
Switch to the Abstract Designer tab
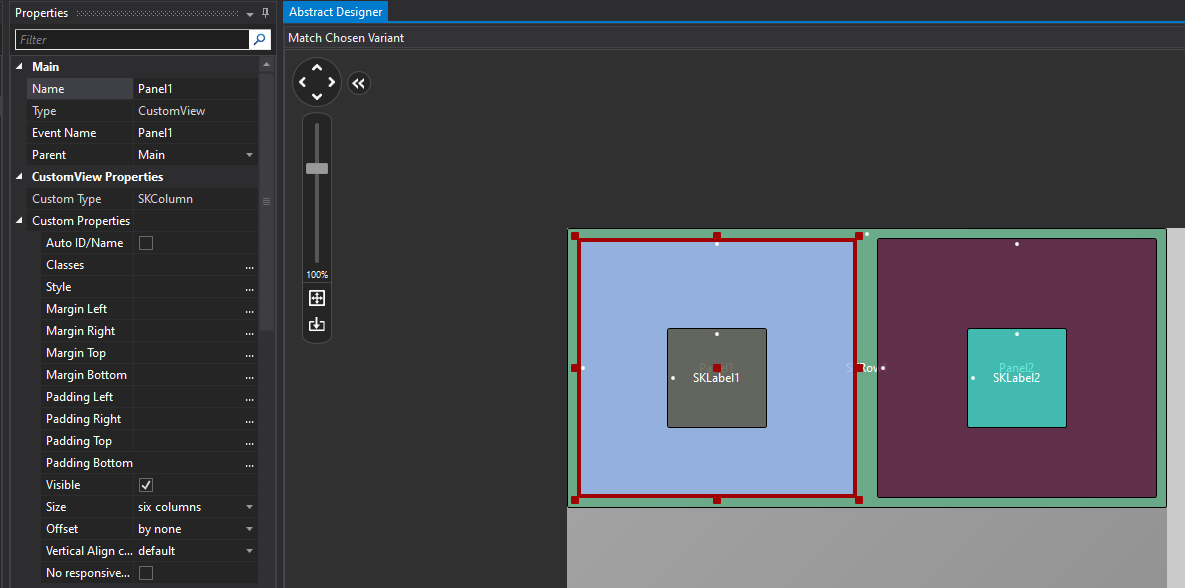point(336,12)
